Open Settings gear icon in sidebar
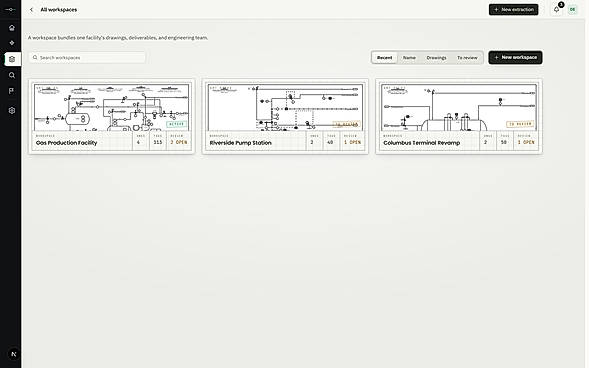This screenshot has height=368, width=589. click(x=12, y=110)
